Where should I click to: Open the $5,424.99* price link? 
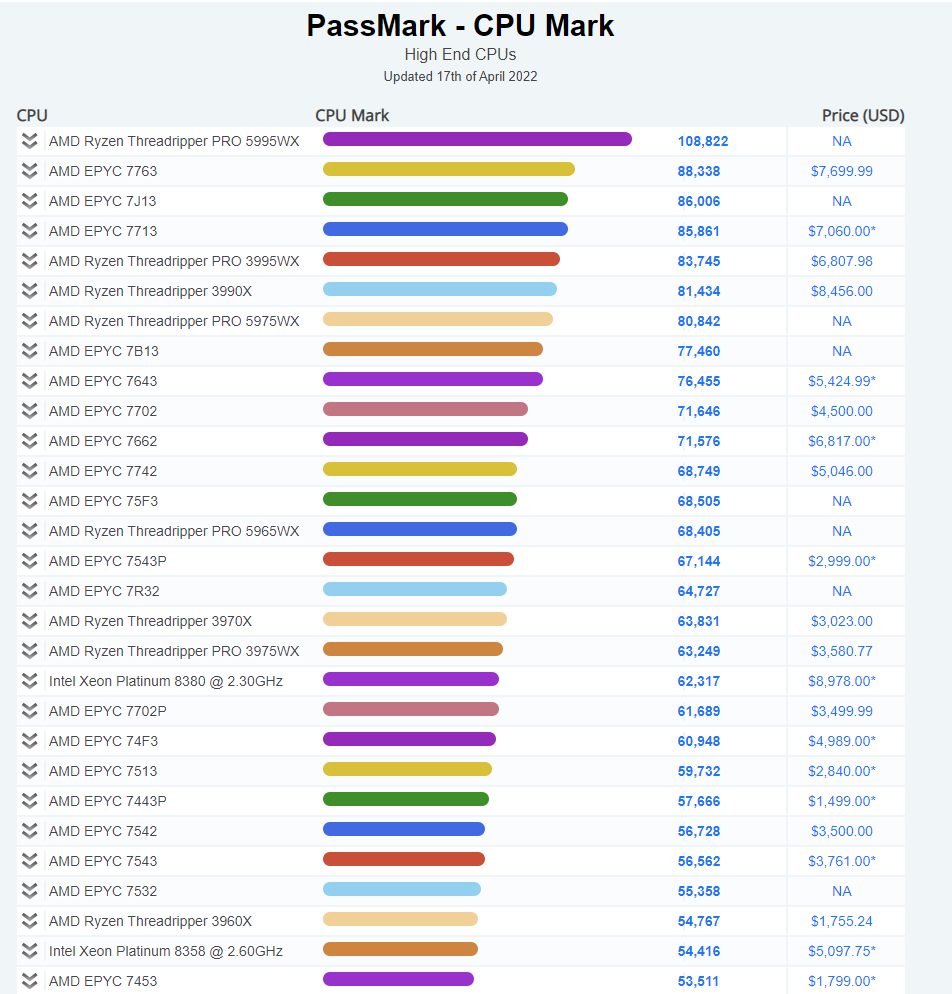point(842,381)
